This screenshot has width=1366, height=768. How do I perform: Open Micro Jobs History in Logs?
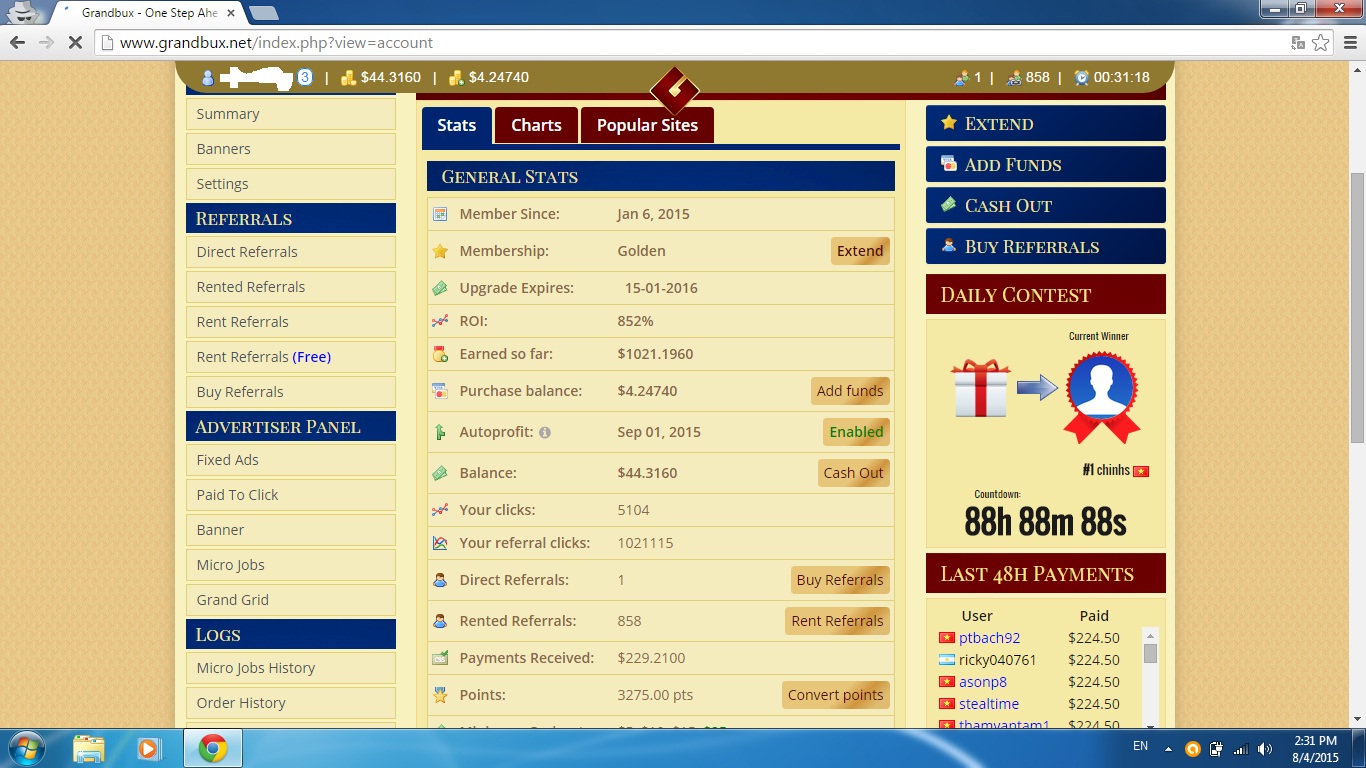[291, 668]
